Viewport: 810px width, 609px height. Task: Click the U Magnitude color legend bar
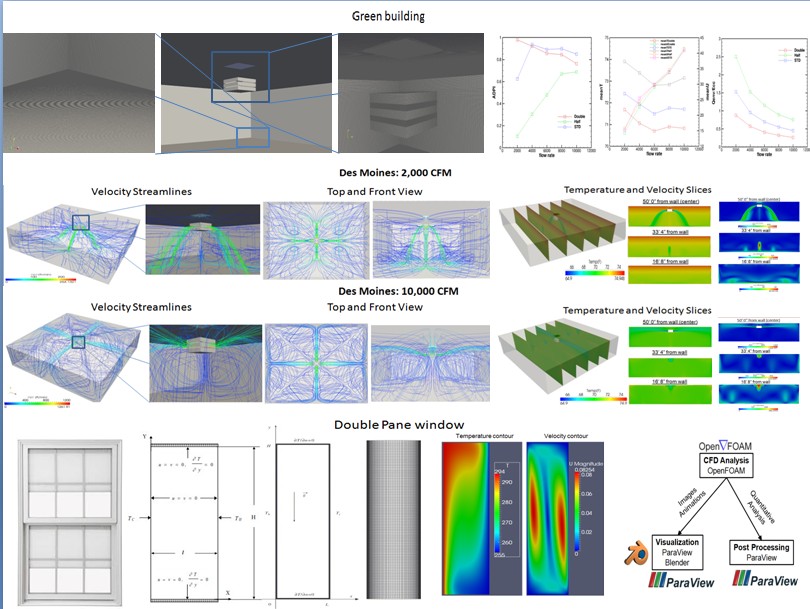[x=577, y=511]
